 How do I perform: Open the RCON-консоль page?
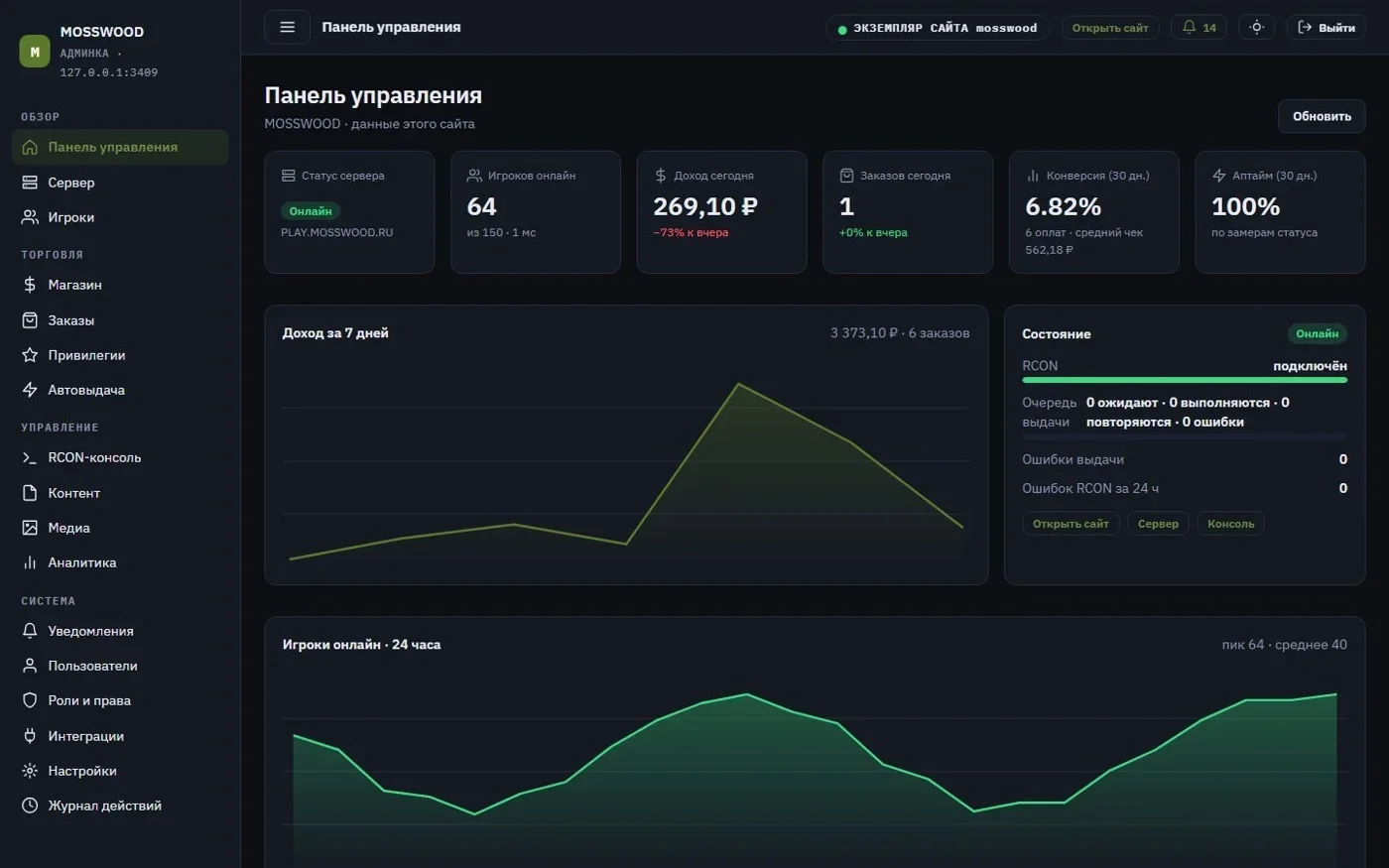point(120,457)
